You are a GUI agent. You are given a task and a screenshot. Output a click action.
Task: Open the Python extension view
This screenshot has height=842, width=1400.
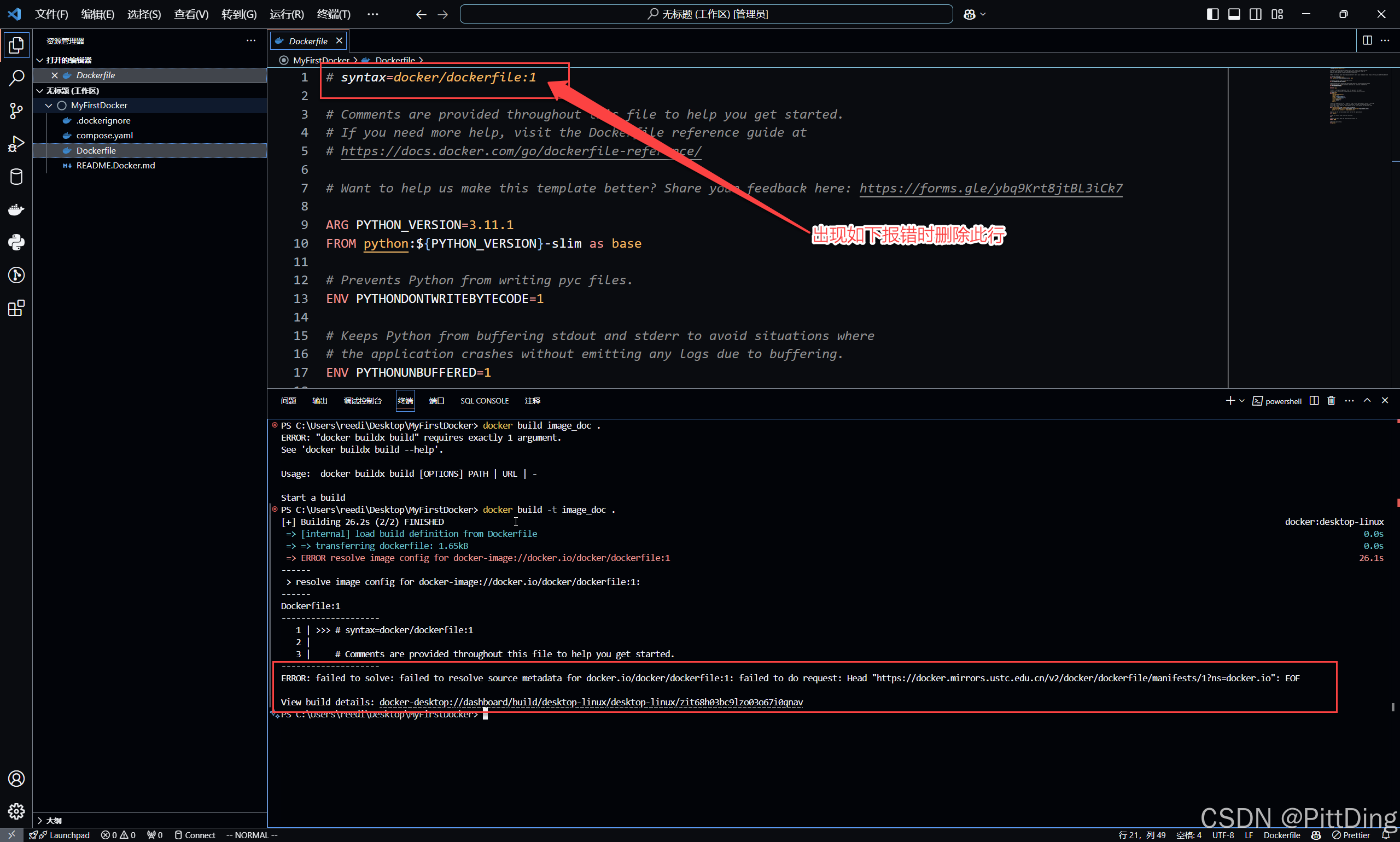16,242
